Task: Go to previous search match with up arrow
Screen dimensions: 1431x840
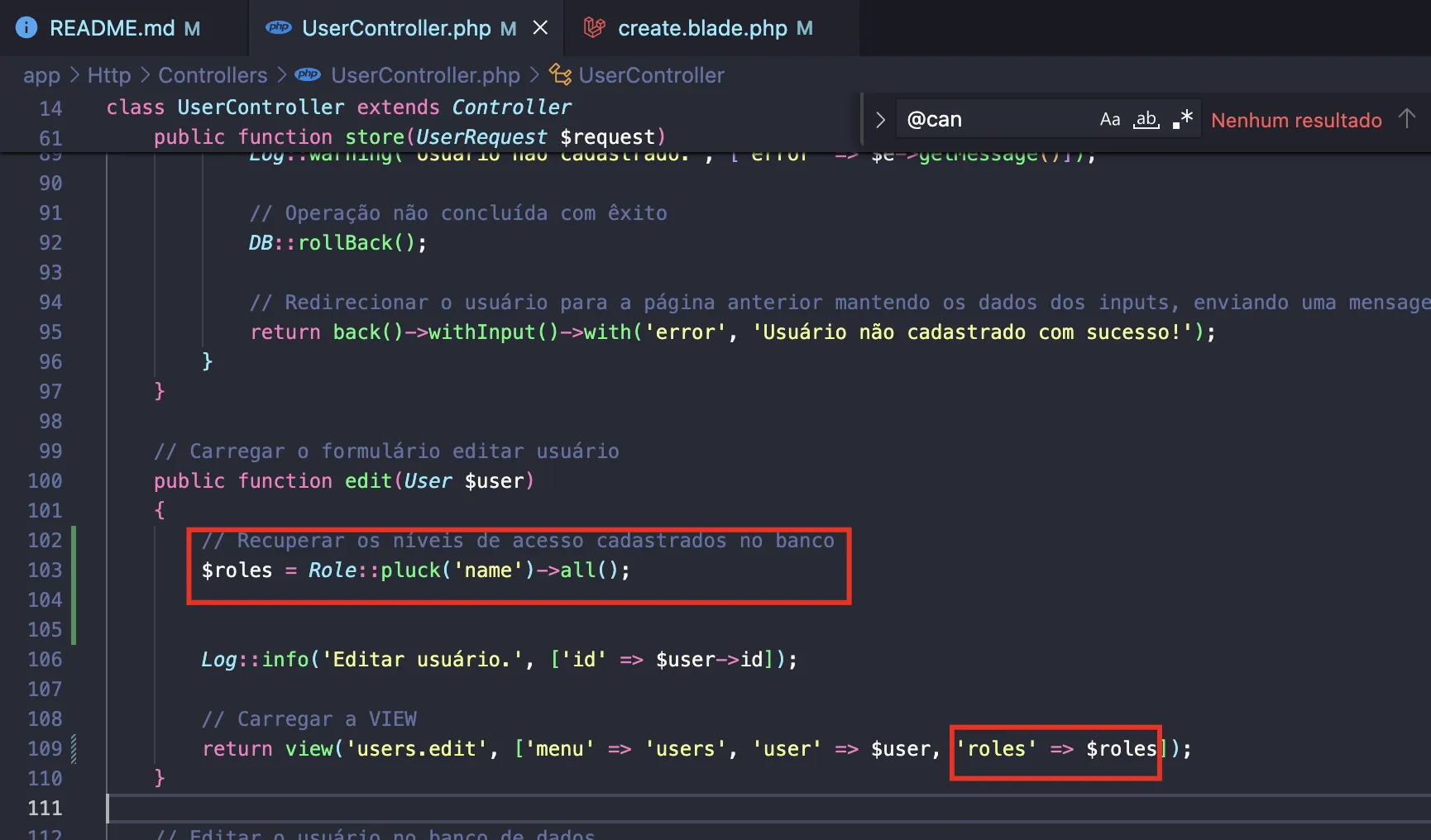Action: [1407, 119]
